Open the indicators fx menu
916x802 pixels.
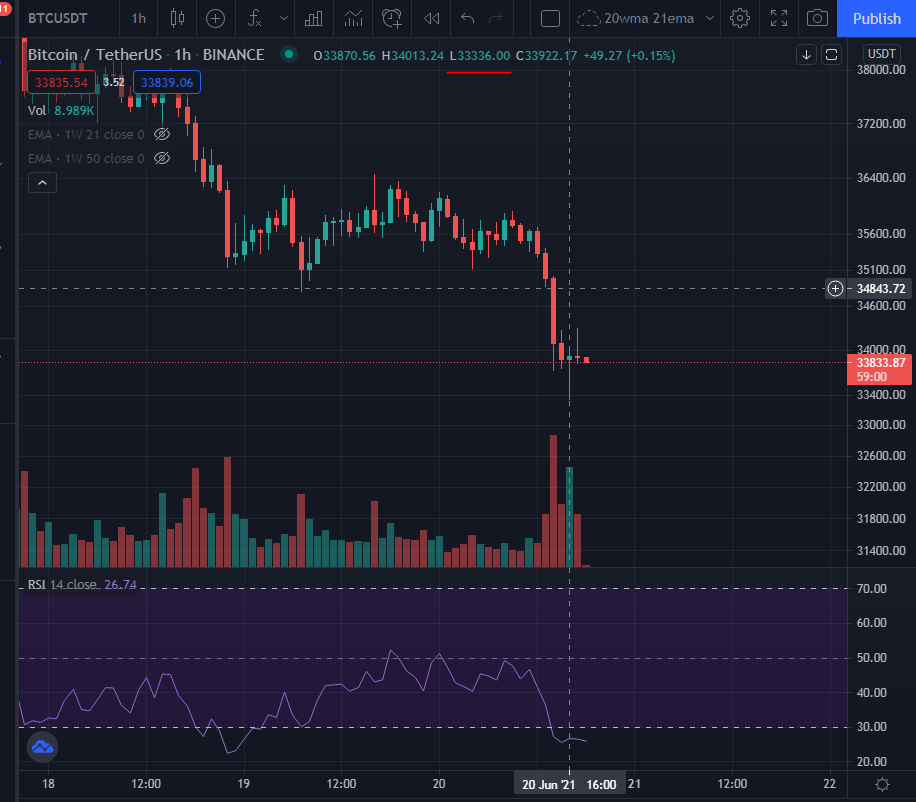[255, 19]
